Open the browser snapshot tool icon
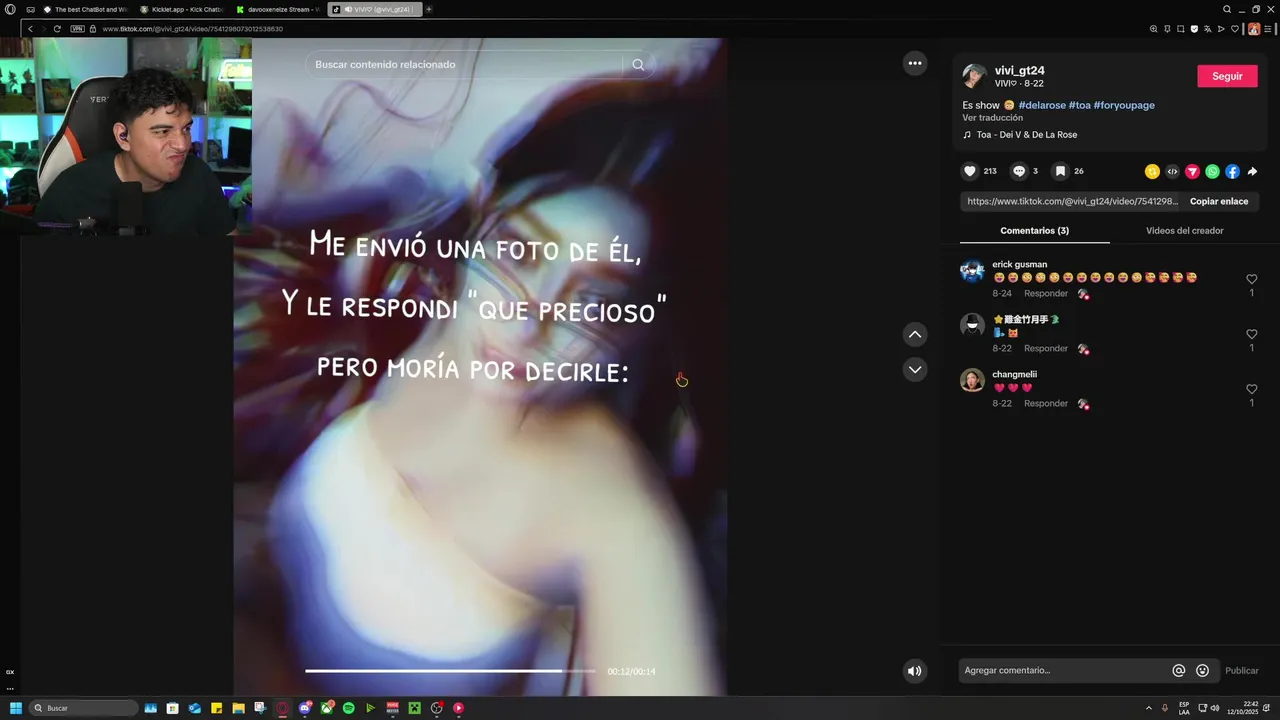 [1180, 29]
